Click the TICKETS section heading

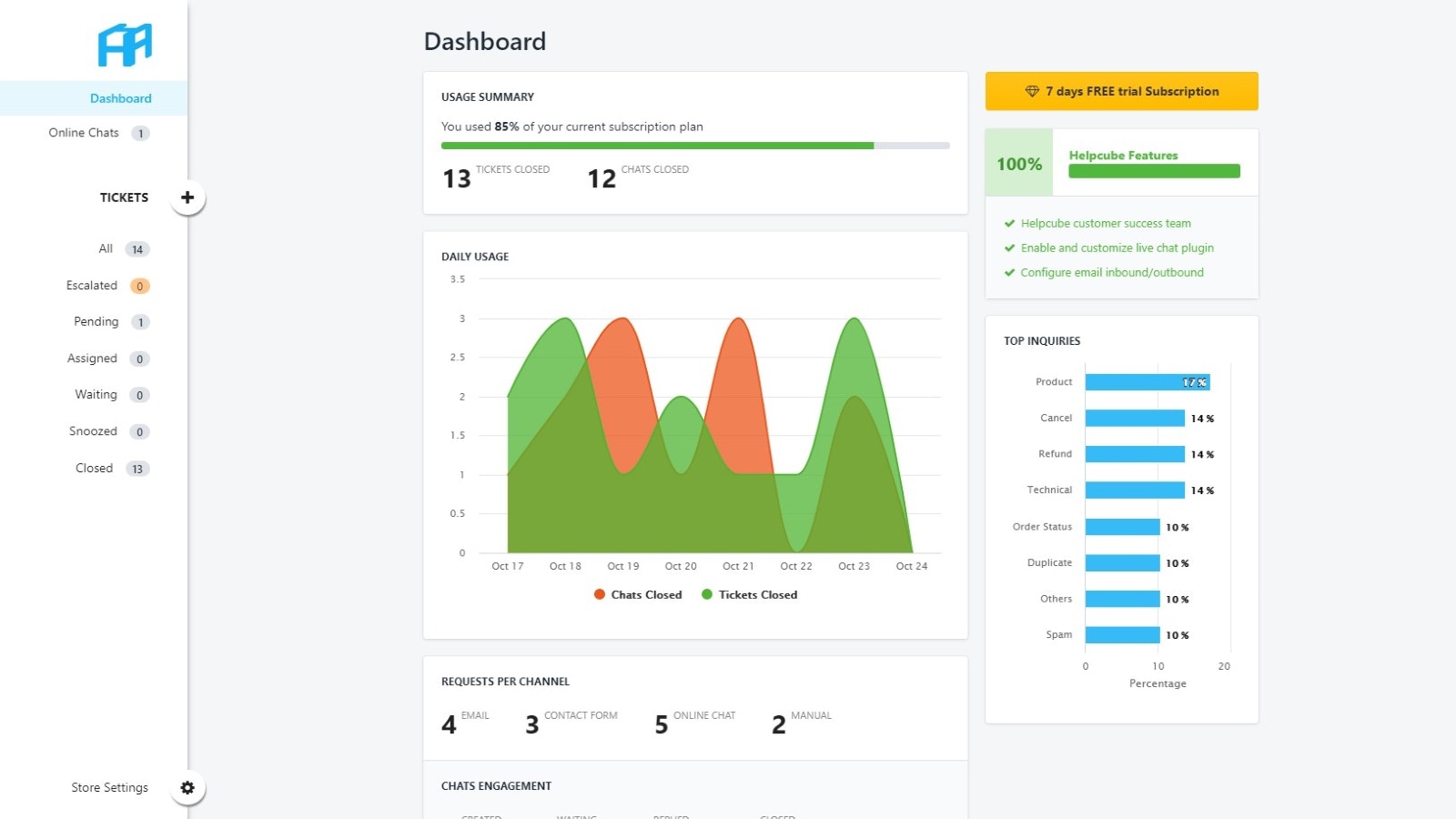124,197
